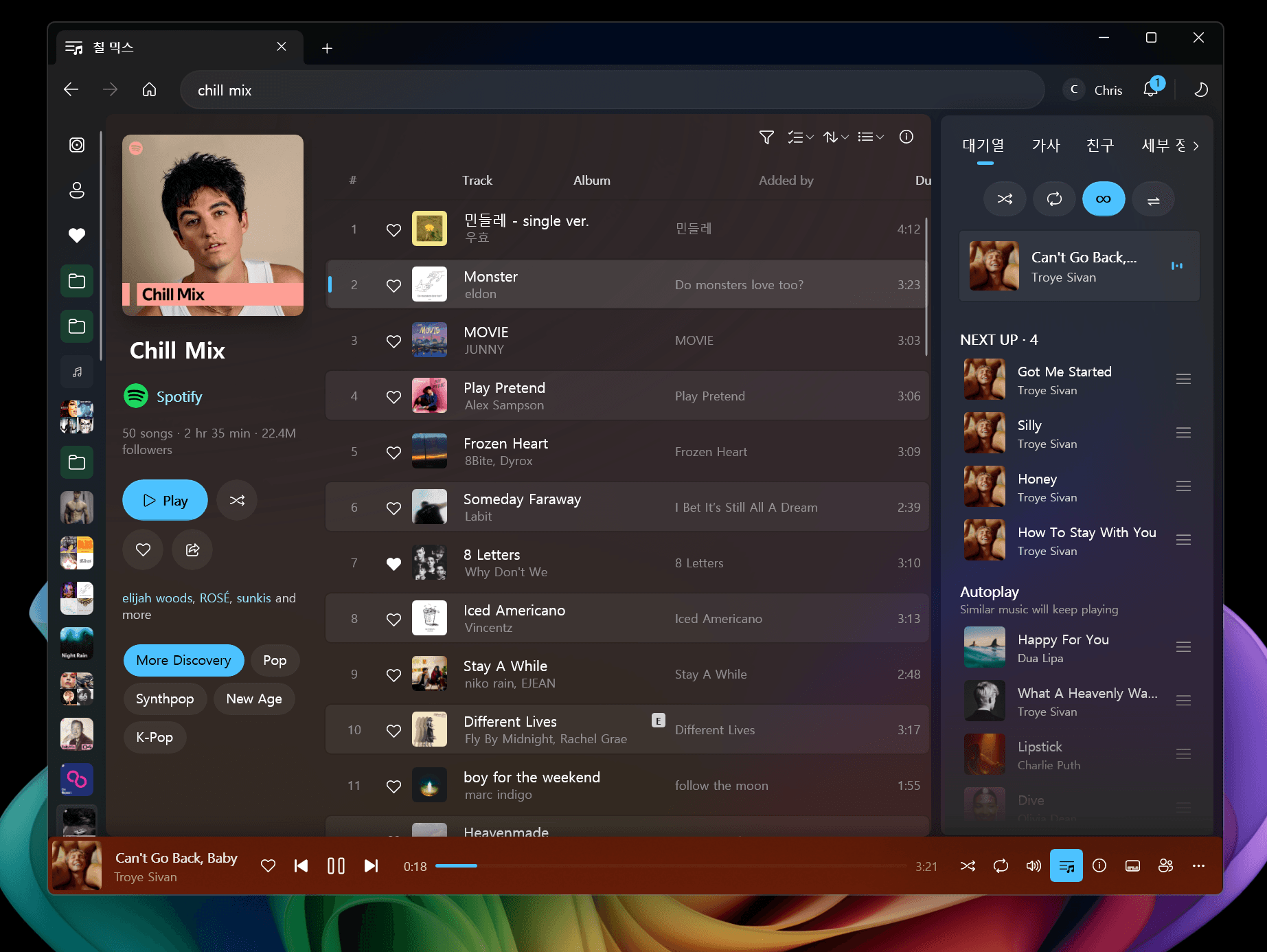The width and height of the screenshot is (1267, 952).
Task: Switch to the 가사 tab
Action: pos(1046,146)
